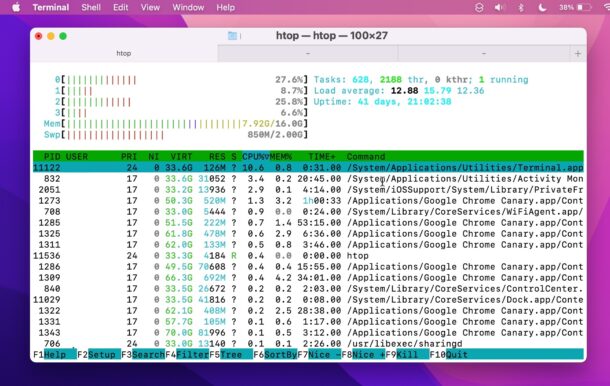Image resolution: width=610 pixels, height=386 pixels.
Task: Click F8 Nice + in htop footer
Action: pyautogui.click(x=363, y=354)
